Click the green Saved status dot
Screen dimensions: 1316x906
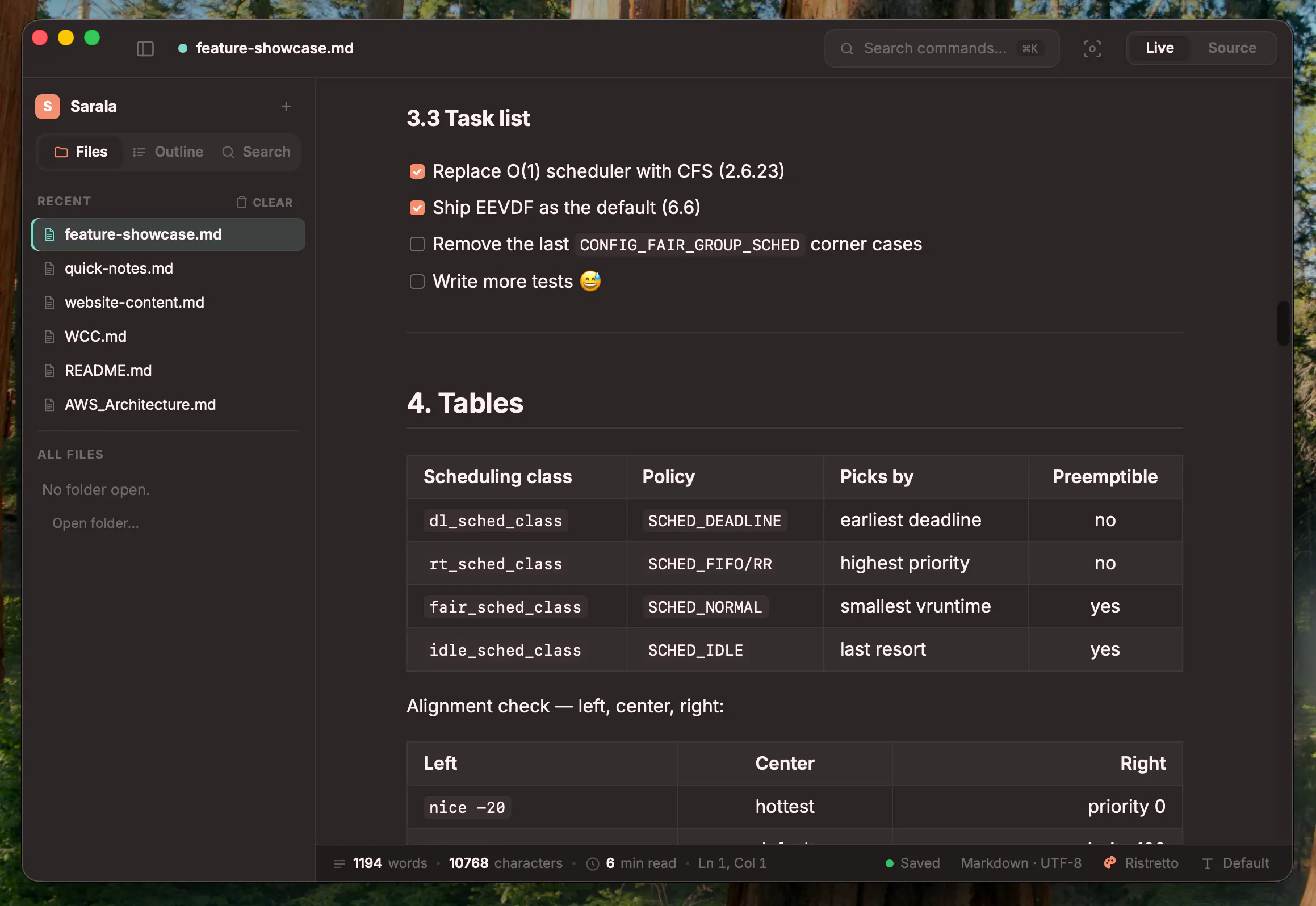click(x=890, y=863)
